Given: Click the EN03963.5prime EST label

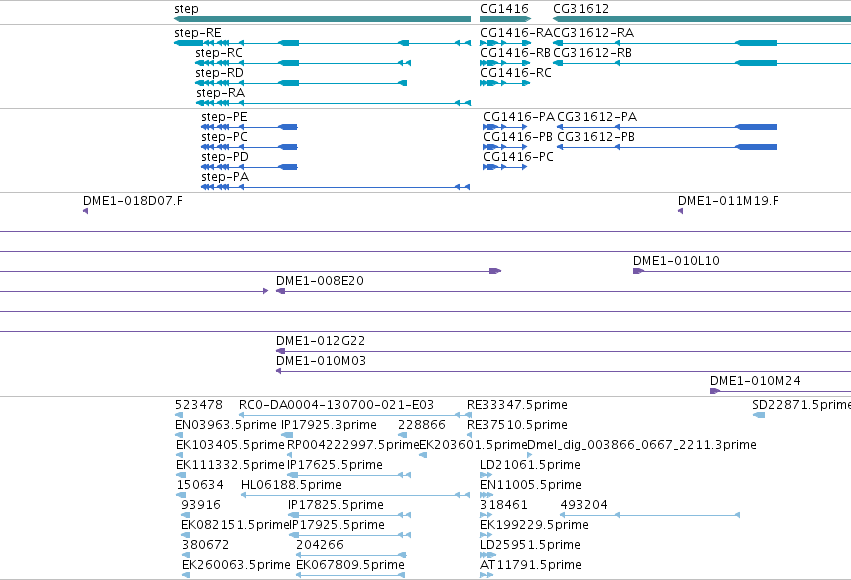Looking at the screenshot, I should [x=226, y=425].
